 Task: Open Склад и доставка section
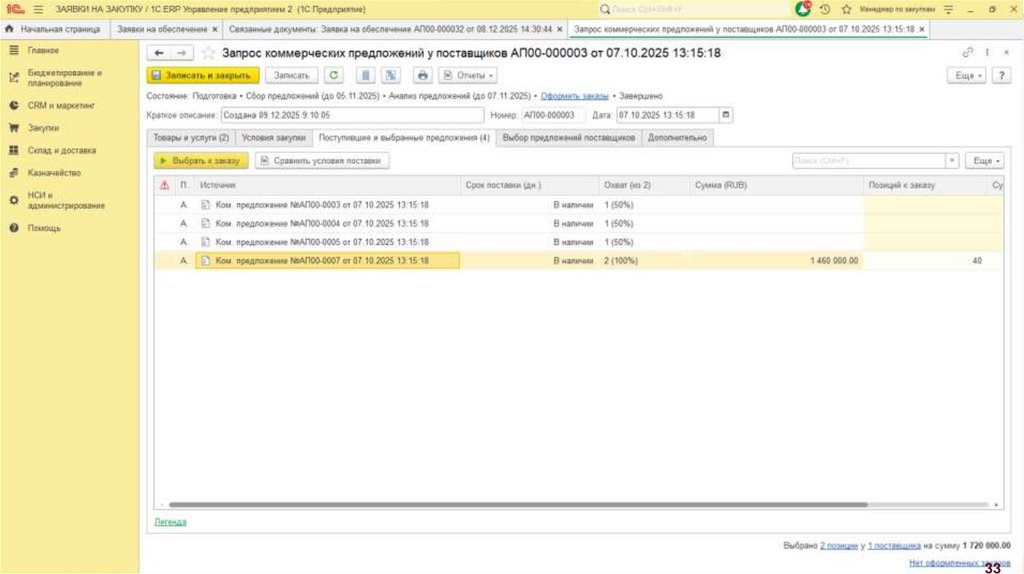pyautogui.click(x=61, y=150)
